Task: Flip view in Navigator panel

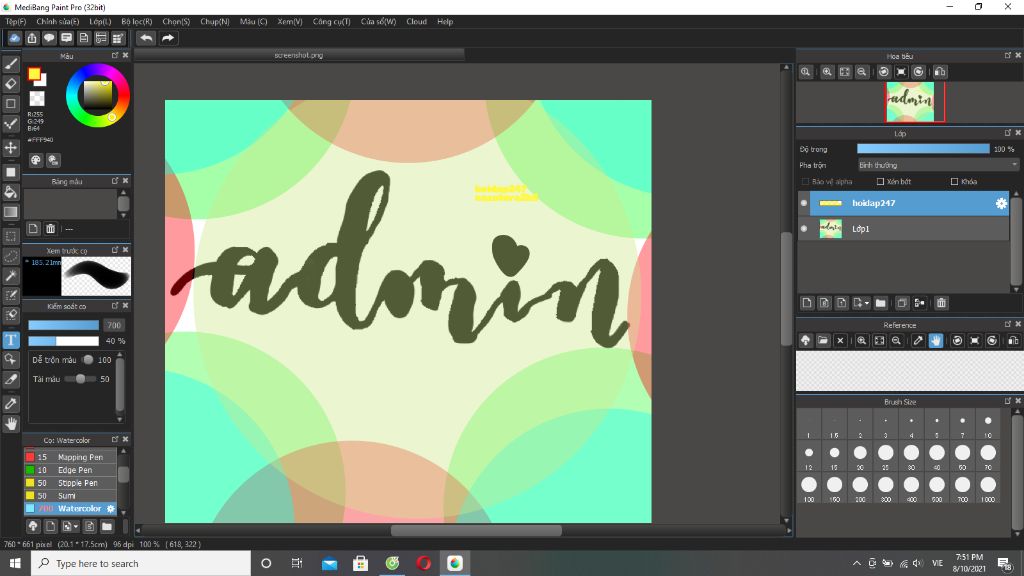Action: pyautogui.click(x=940, y=72)
